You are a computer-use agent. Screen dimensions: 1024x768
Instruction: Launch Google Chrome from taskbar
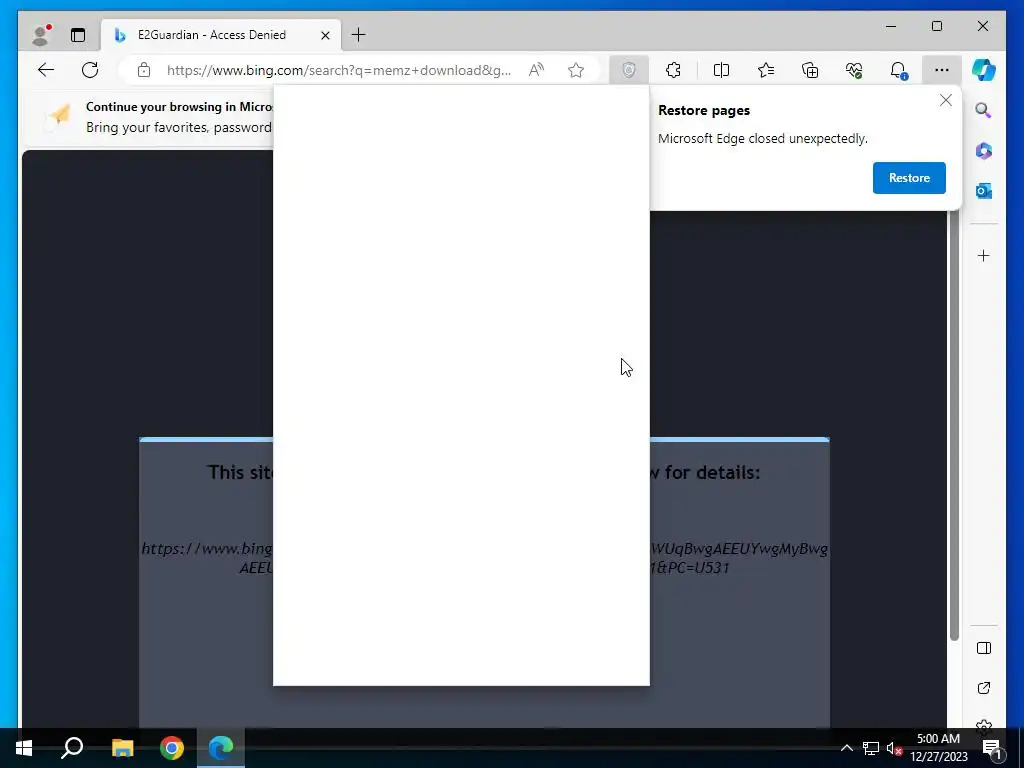pos(172,748)
